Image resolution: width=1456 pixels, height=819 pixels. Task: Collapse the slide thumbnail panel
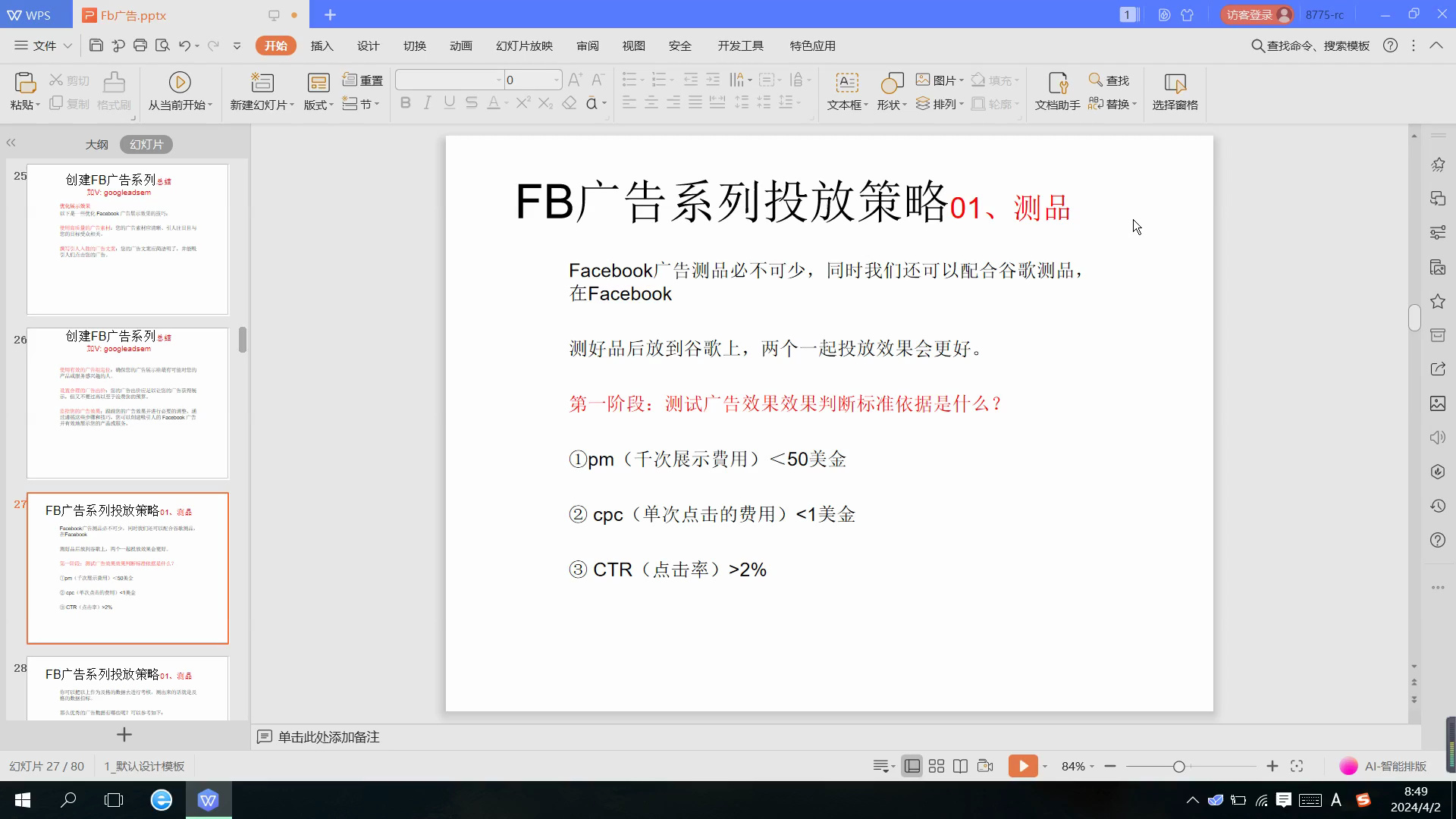tap(11, 143)
